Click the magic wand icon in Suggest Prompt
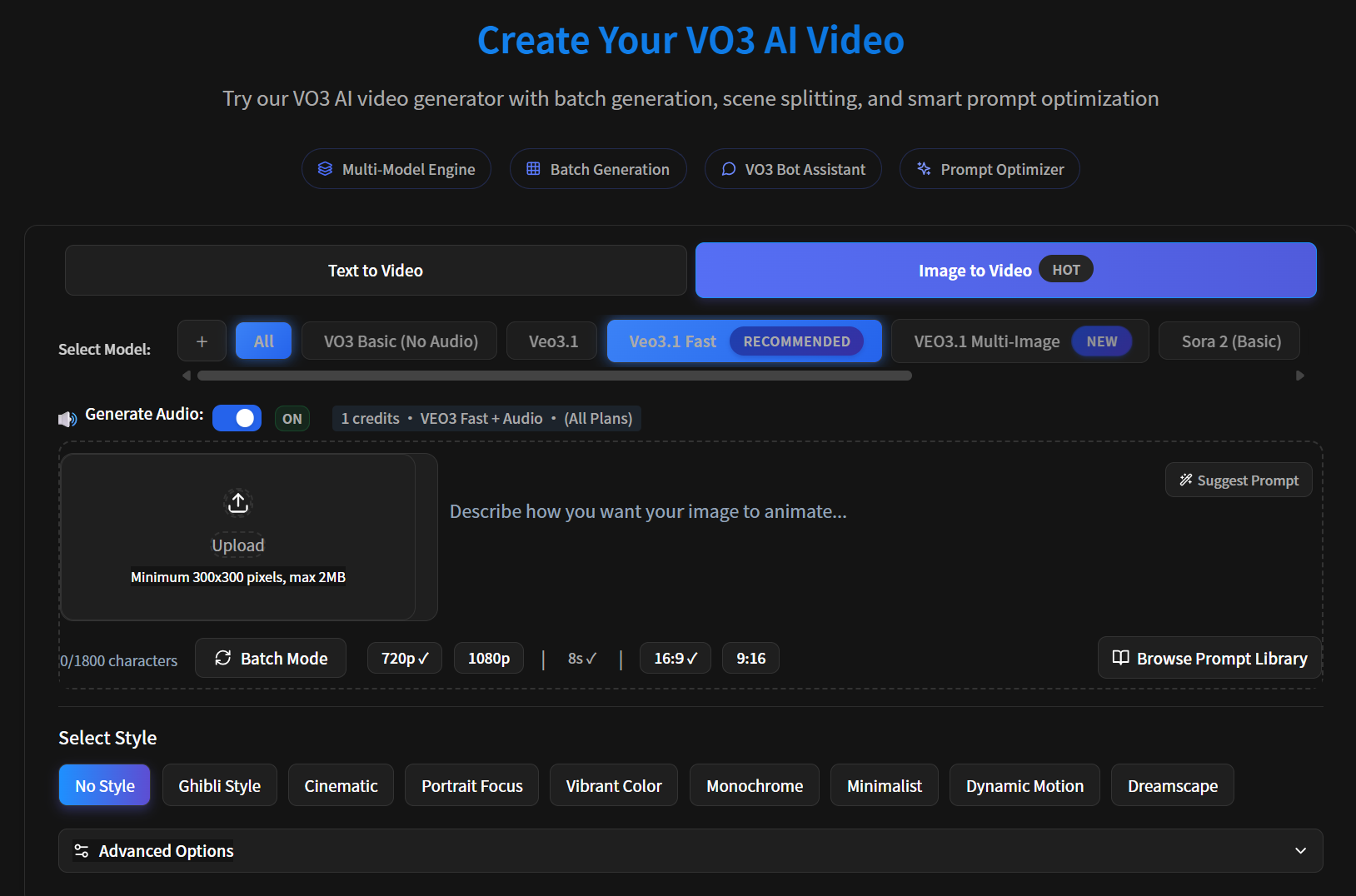The width and height of the screenshot is (1356, 896). 1186,480
